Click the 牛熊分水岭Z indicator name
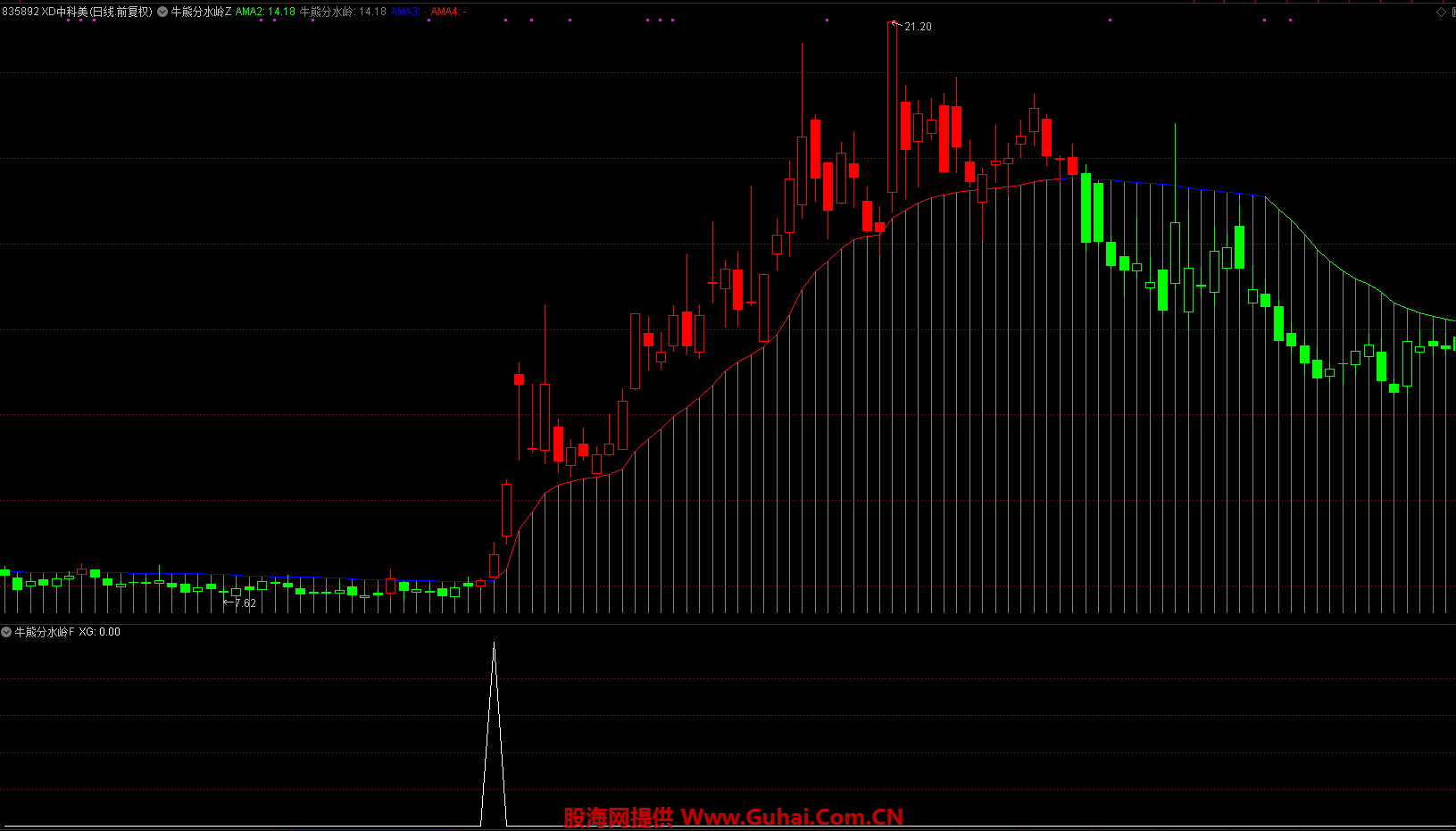Viewport: 1456px width, 831px height. (x=201, y=12)
